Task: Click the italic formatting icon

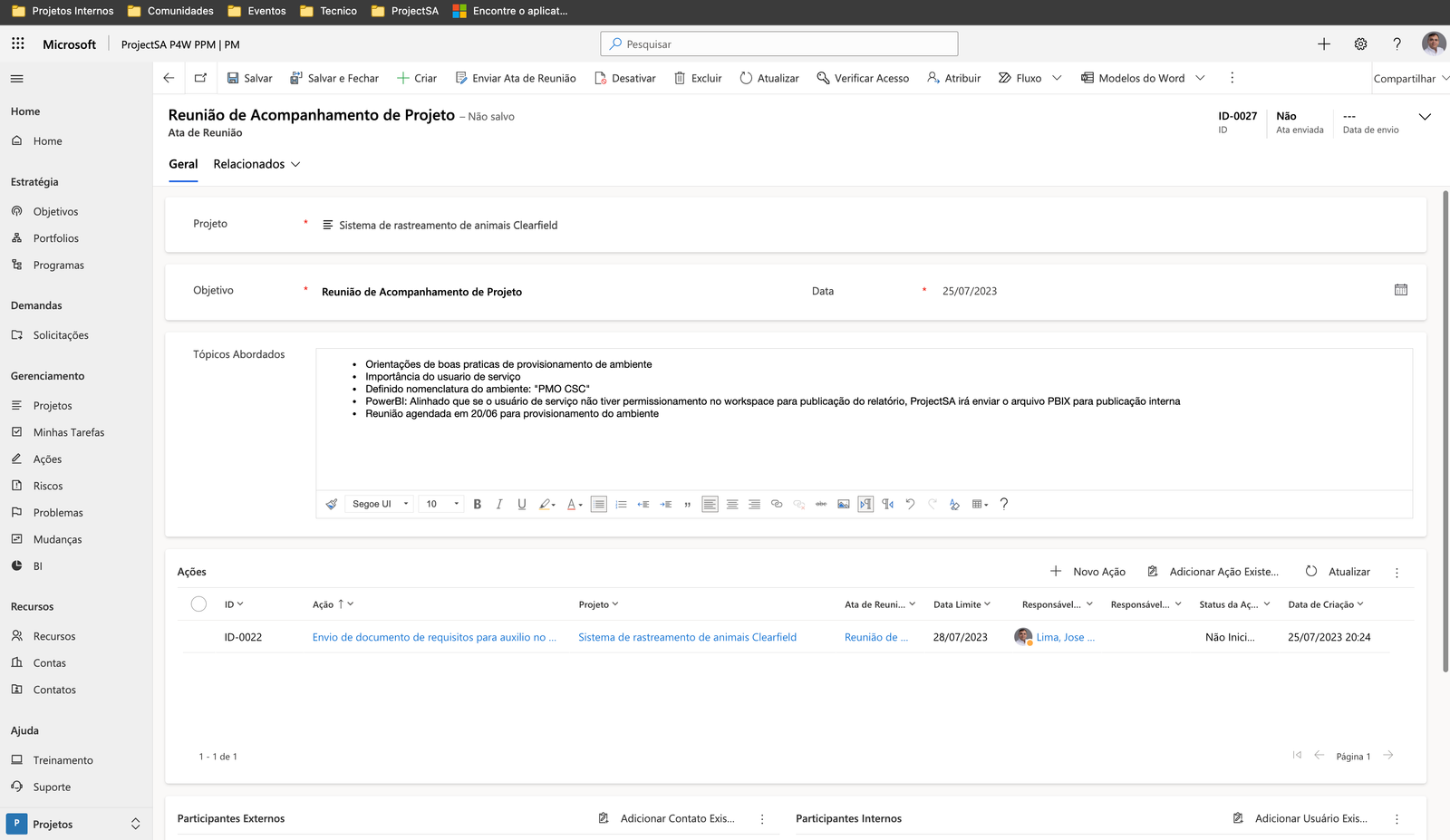Action: [x=499, y=504]
